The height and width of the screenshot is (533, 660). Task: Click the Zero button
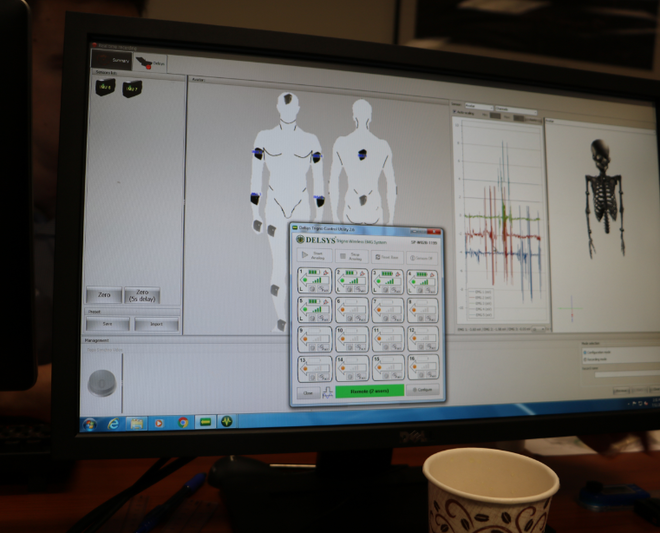coord(104,295)
